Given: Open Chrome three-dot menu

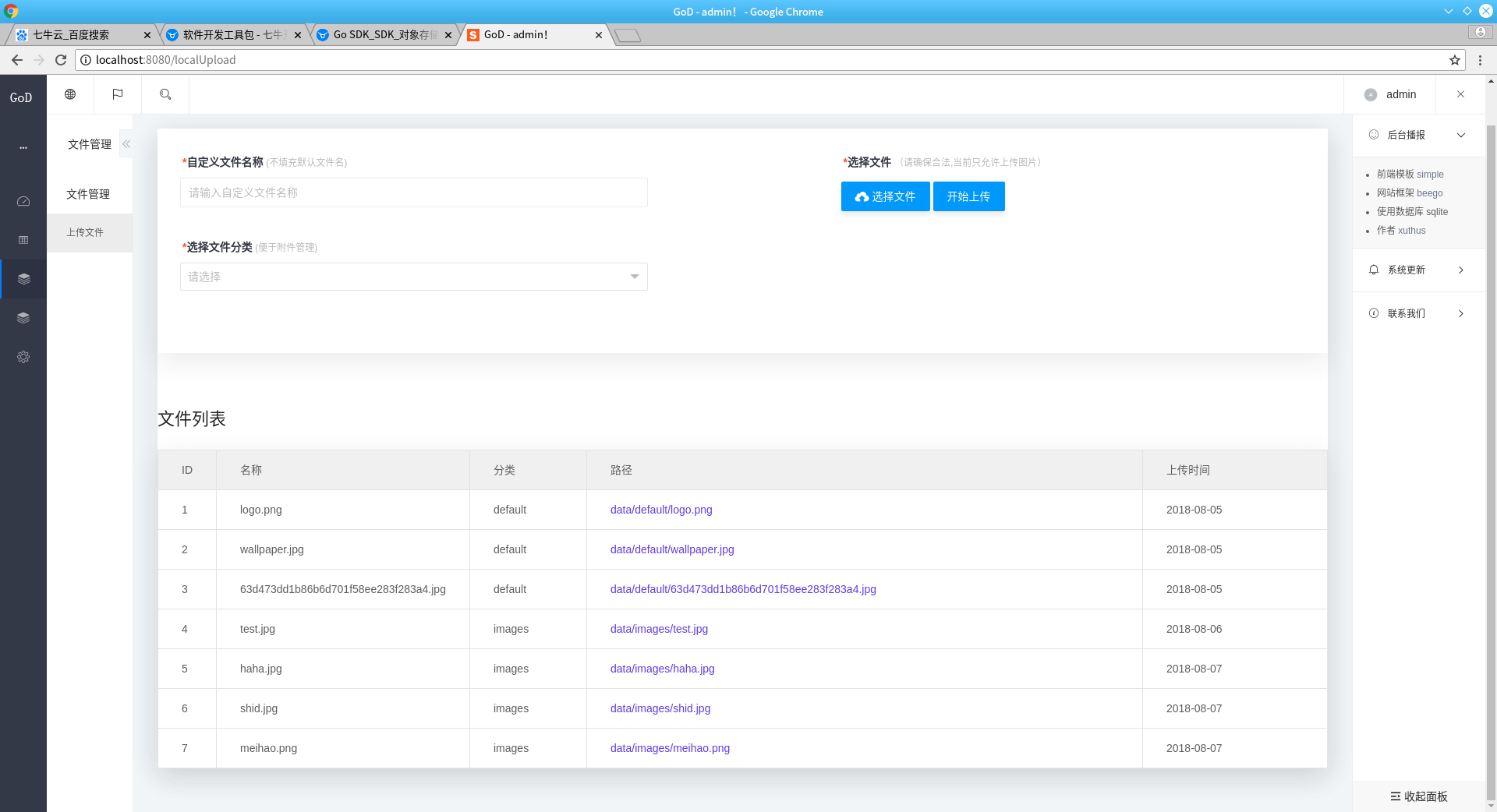Looking at the screenshot, I should (1480, 60).
